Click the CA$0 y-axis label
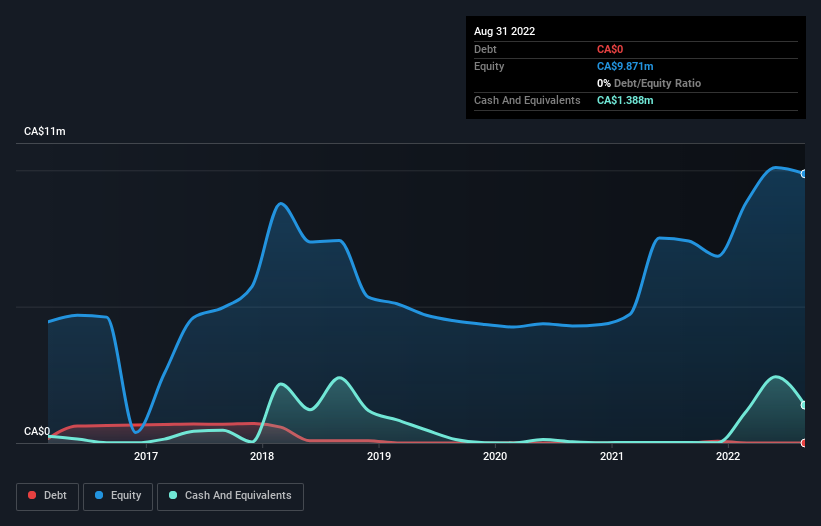This screenshot has width=821, height=526. point(37,431)
